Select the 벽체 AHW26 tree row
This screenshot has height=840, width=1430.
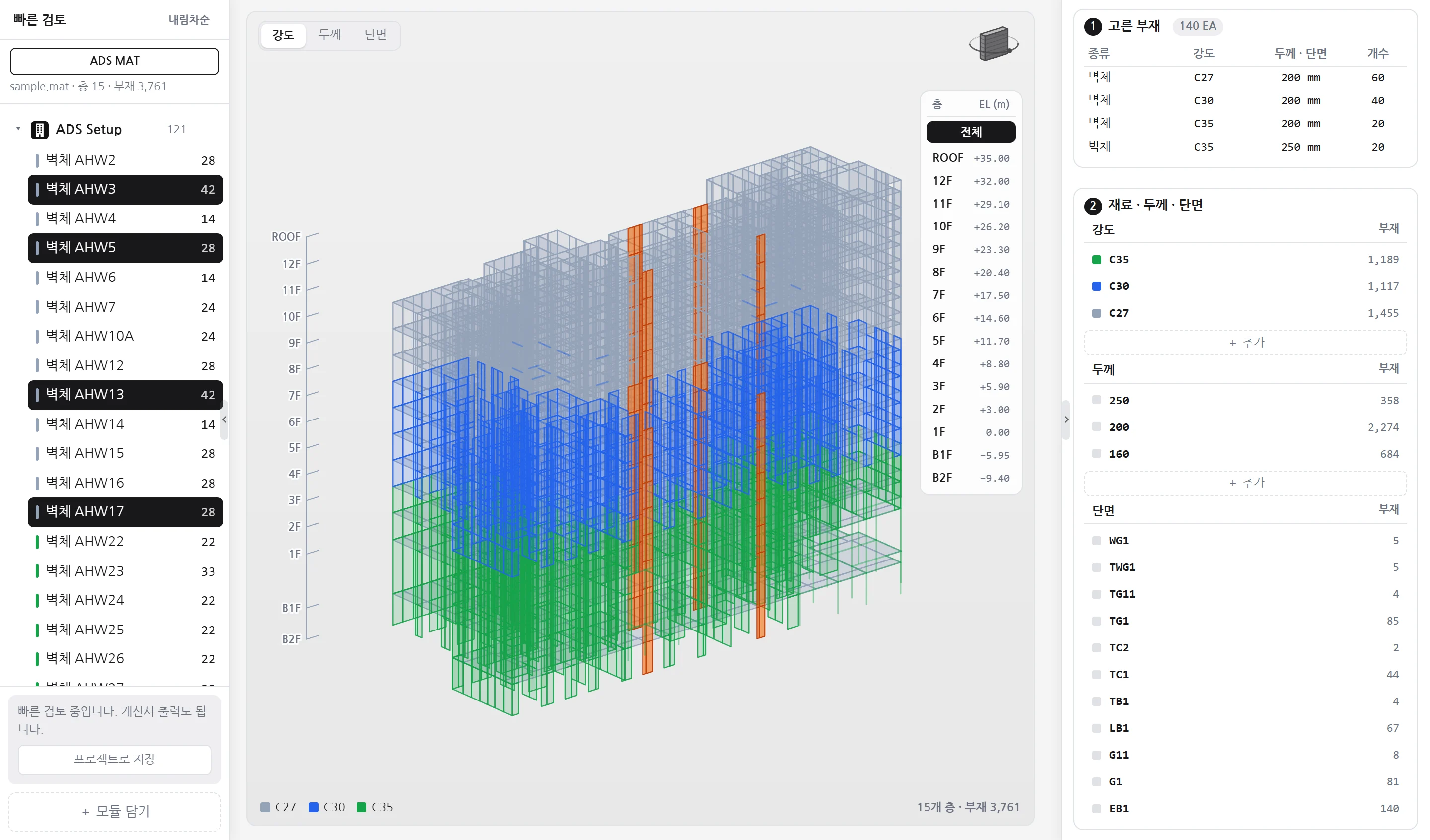(x=126, y=658)
